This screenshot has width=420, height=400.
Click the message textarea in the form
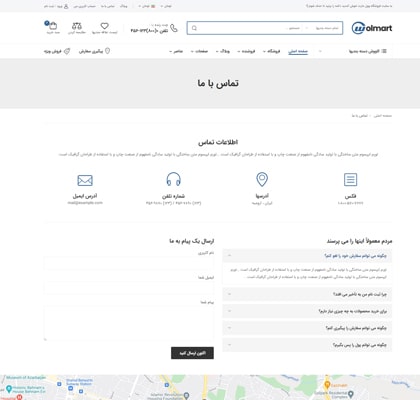(129, 323)
